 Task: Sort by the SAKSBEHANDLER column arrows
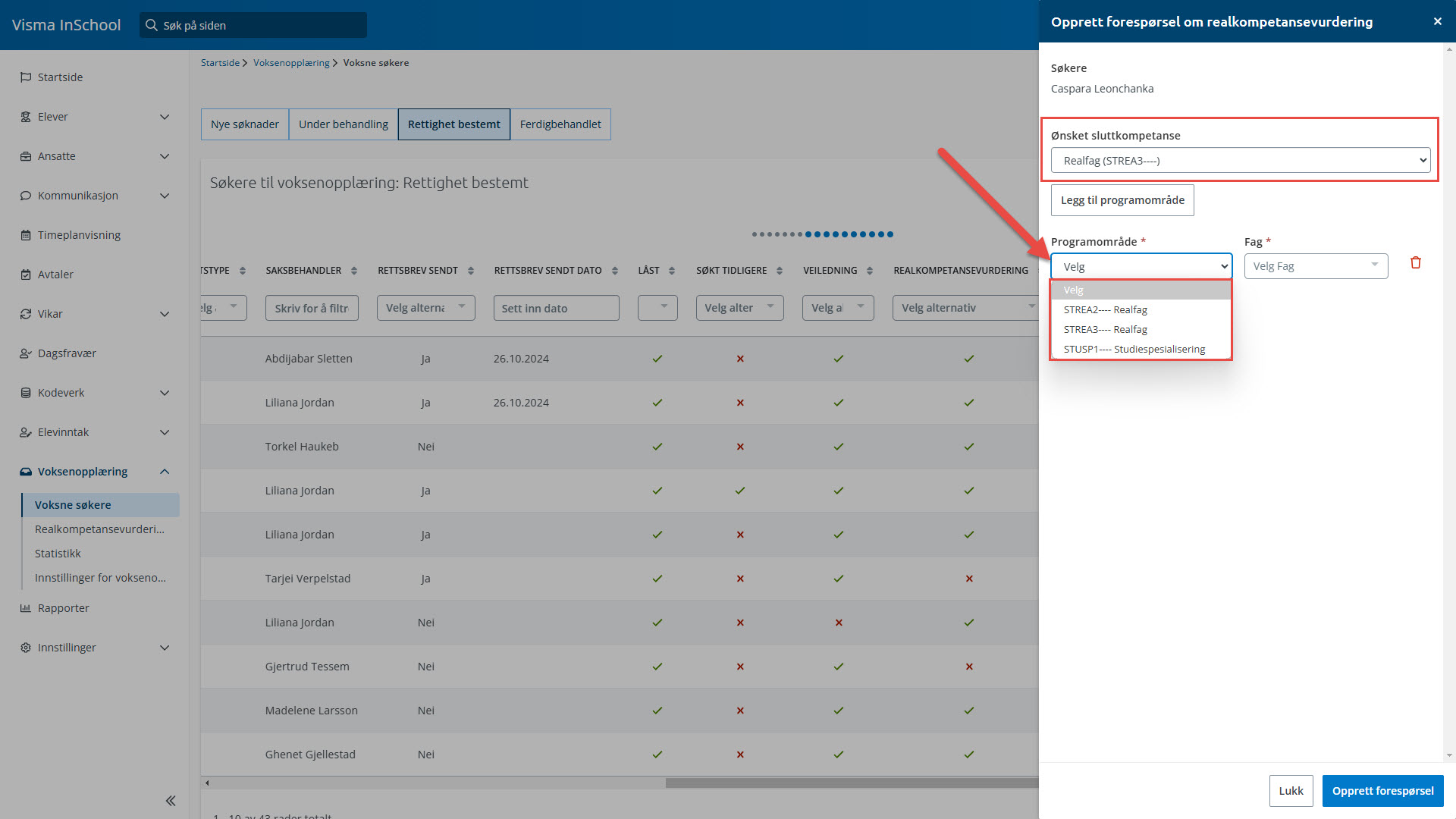(x=354, y=271)
